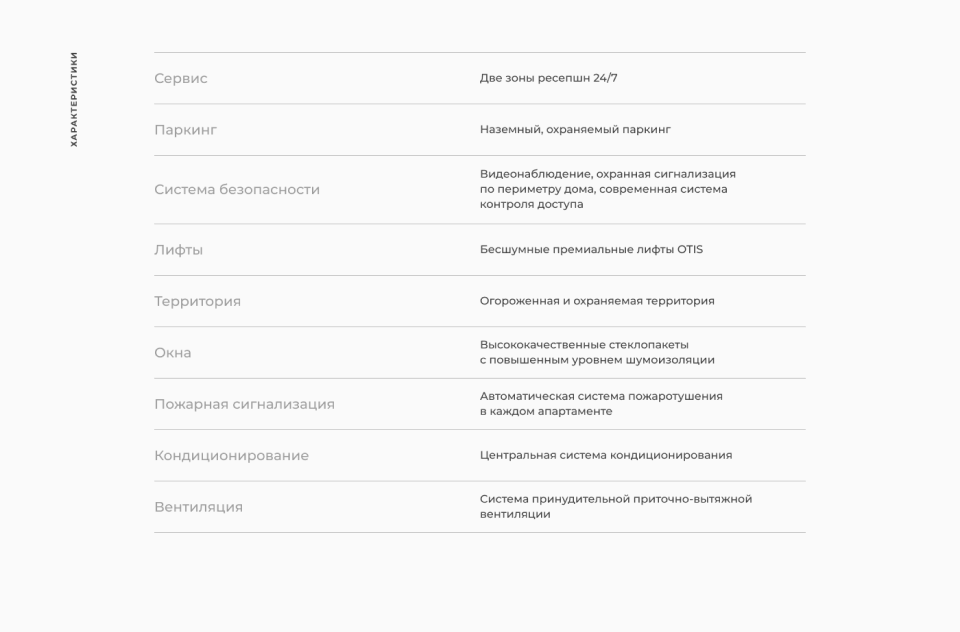Select the Пожарная сигнализация label
This screenshot has height=632, width=960.
click(x=244, y=404)
